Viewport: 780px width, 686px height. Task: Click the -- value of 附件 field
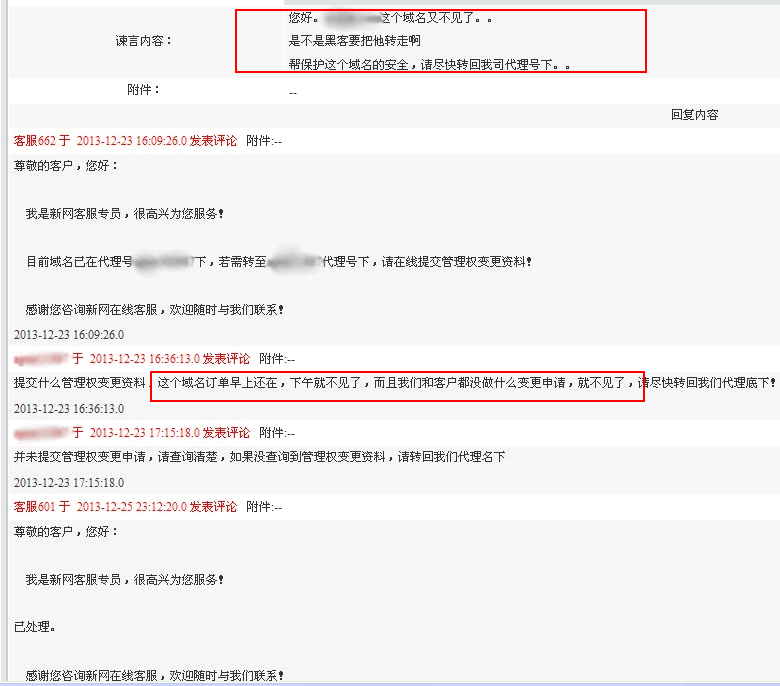(x=293, y=93)
